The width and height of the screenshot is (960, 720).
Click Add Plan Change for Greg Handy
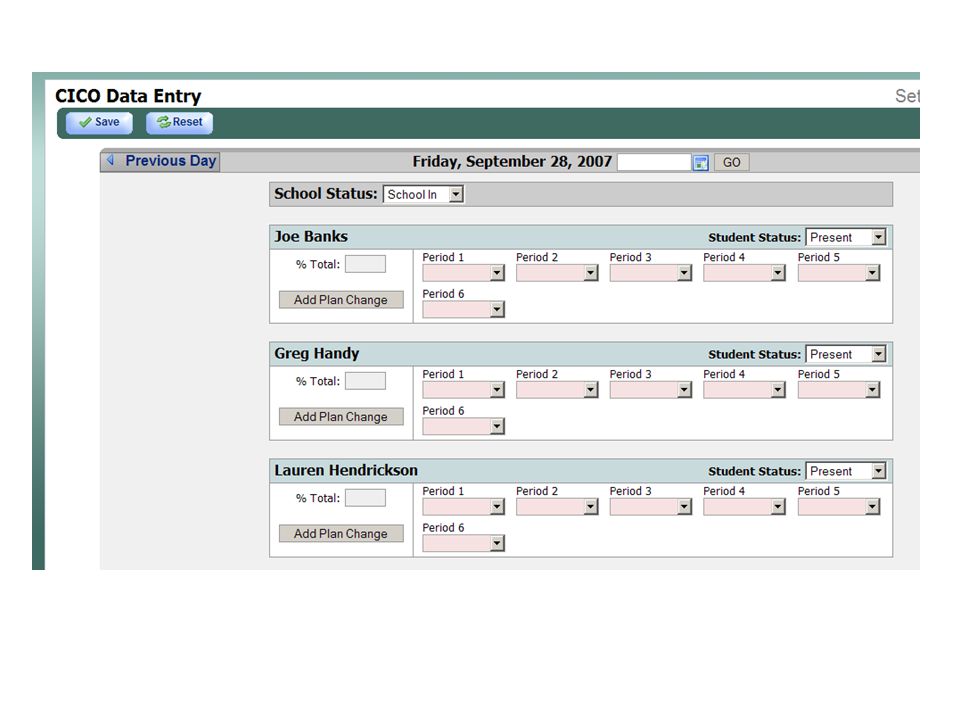(341, 416)
